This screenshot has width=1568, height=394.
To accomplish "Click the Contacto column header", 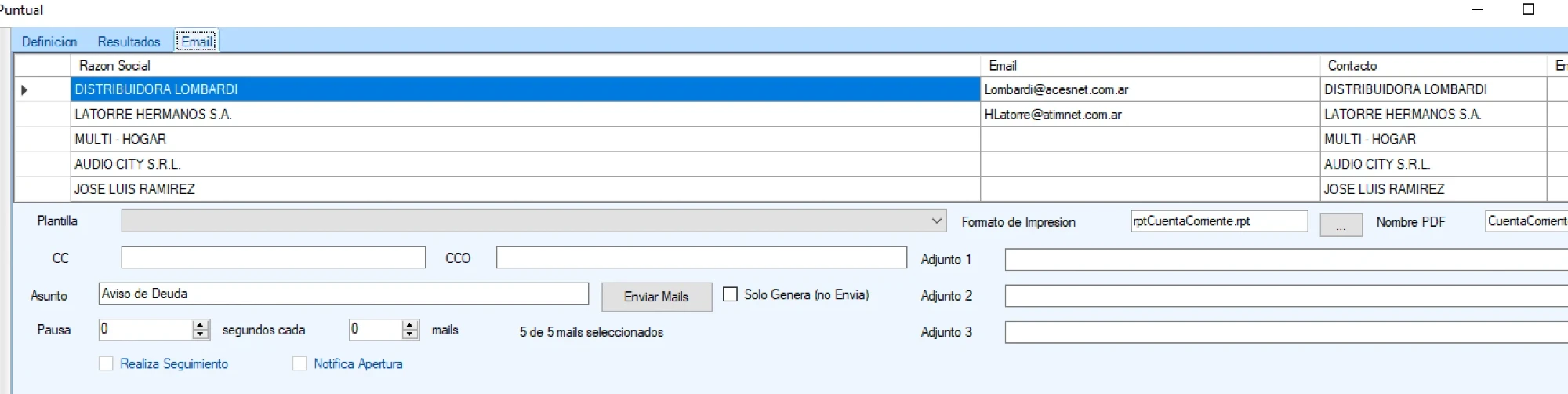I will pyautogui.click(x=1433, y=66).
